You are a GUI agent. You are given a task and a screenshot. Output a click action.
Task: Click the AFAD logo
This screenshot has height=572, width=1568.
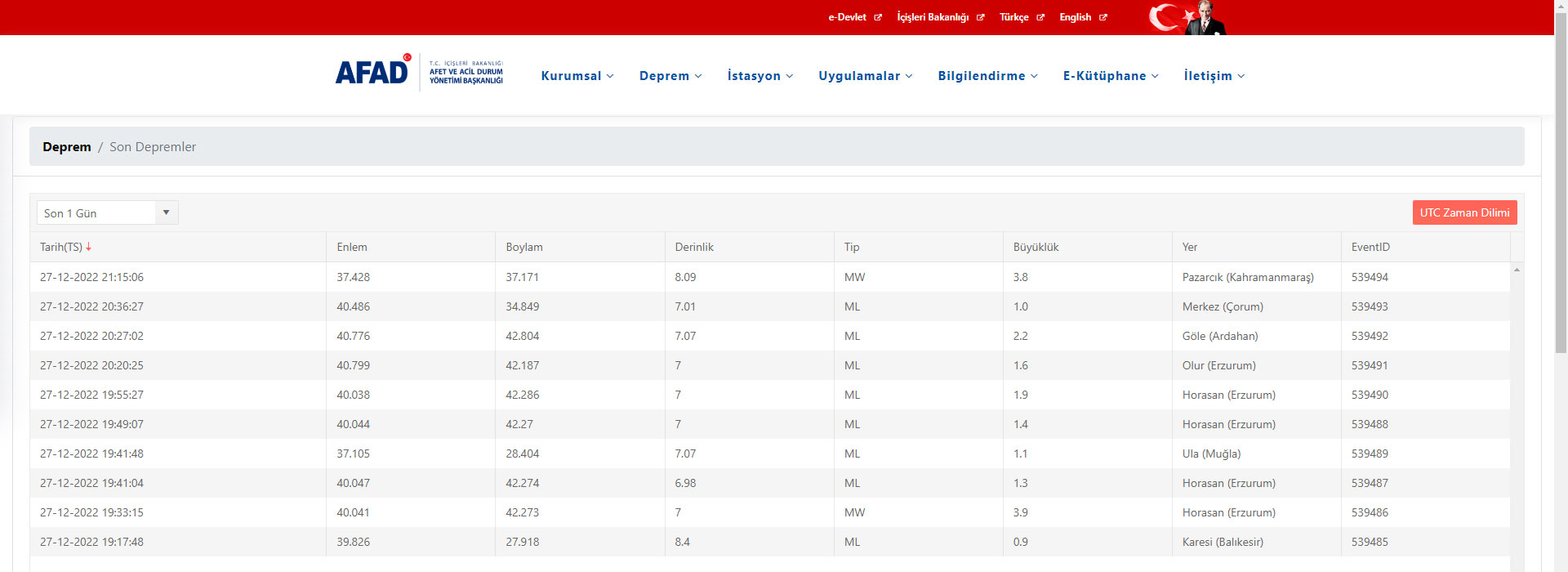[419, 73]
